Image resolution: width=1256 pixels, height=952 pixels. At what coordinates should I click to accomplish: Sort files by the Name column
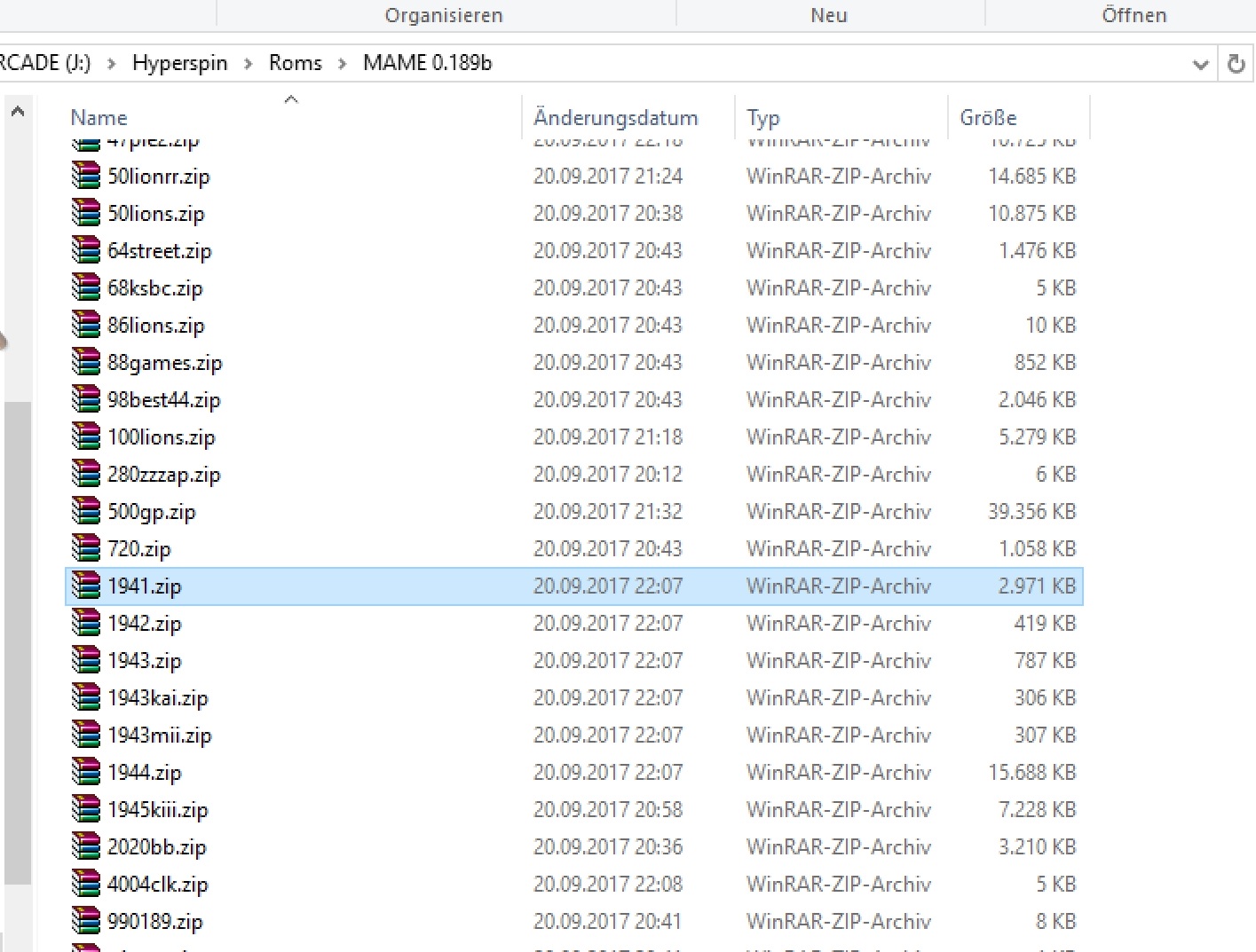(99, 118)
